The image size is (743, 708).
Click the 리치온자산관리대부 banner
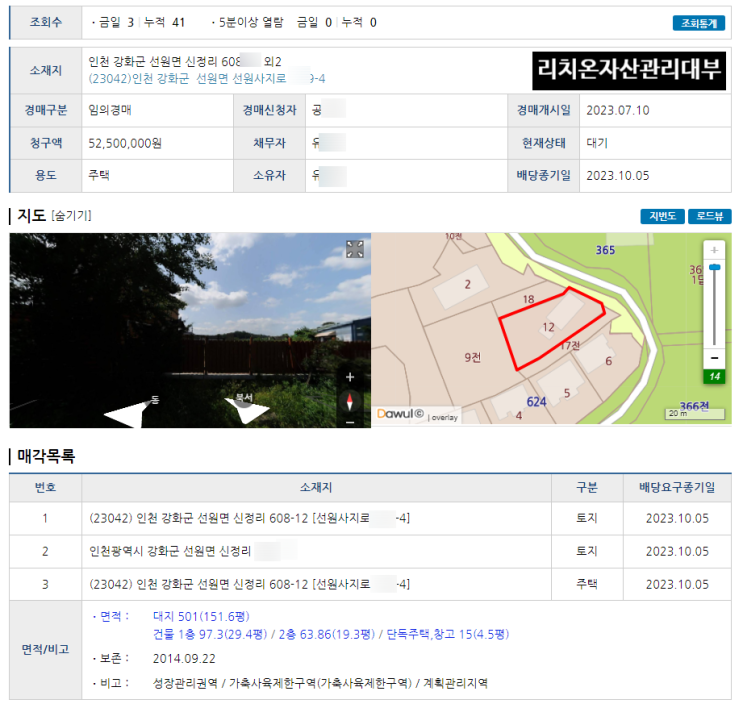[x=629, y=70]
